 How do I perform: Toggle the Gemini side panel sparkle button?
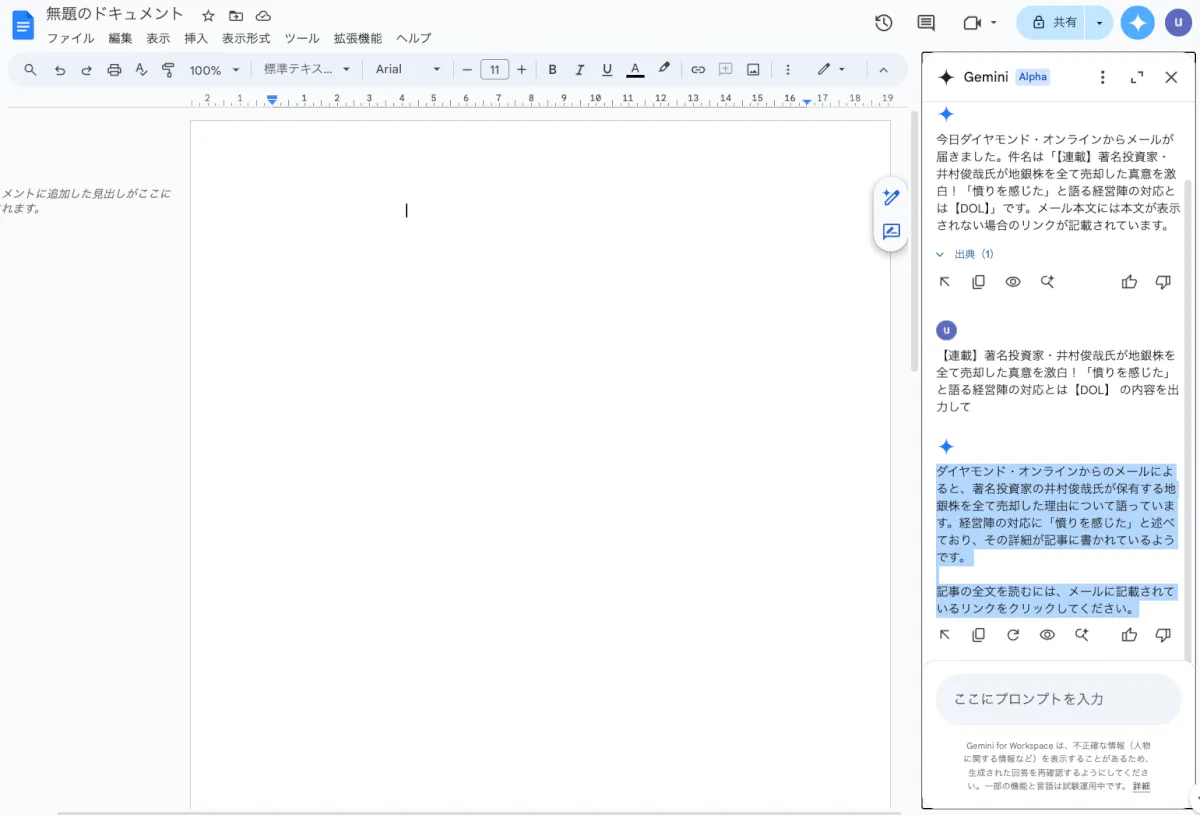click(x=1137, y=22)
